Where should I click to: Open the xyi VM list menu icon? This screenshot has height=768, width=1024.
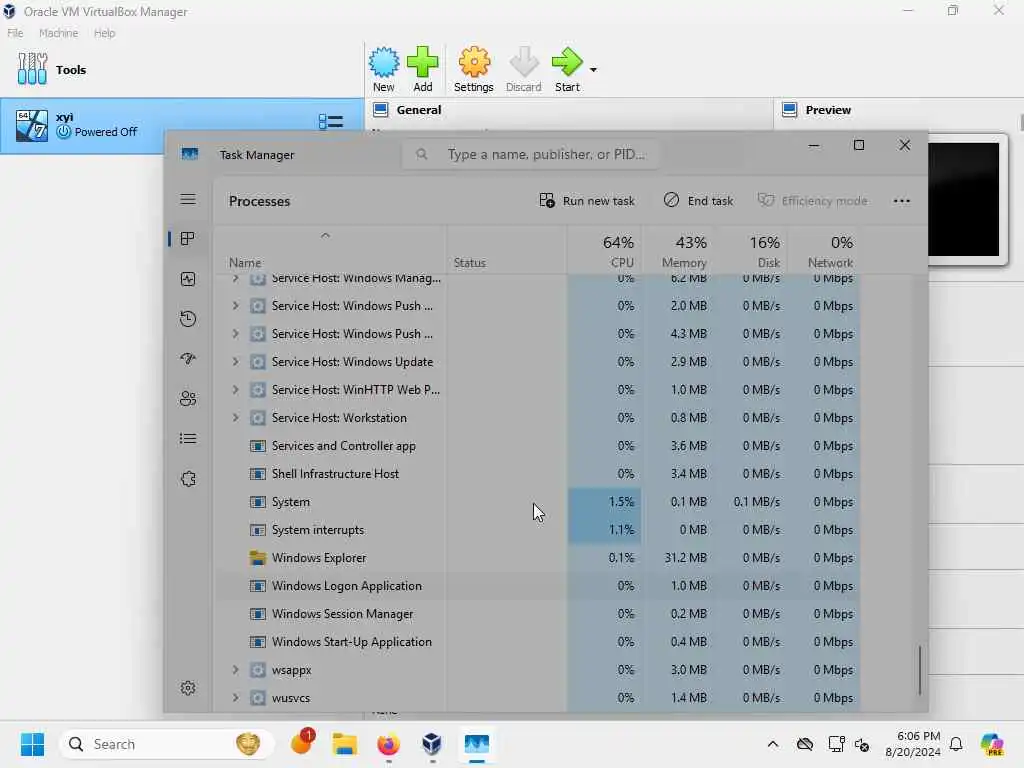click(330, 122)
